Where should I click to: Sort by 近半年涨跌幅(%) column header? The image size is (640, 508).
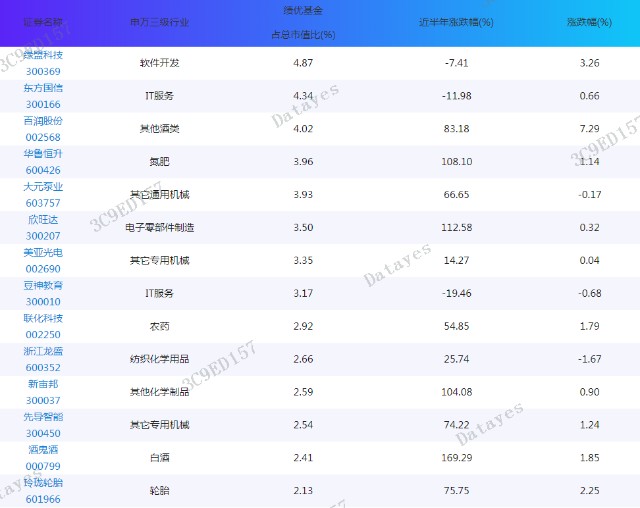point(456,22)
